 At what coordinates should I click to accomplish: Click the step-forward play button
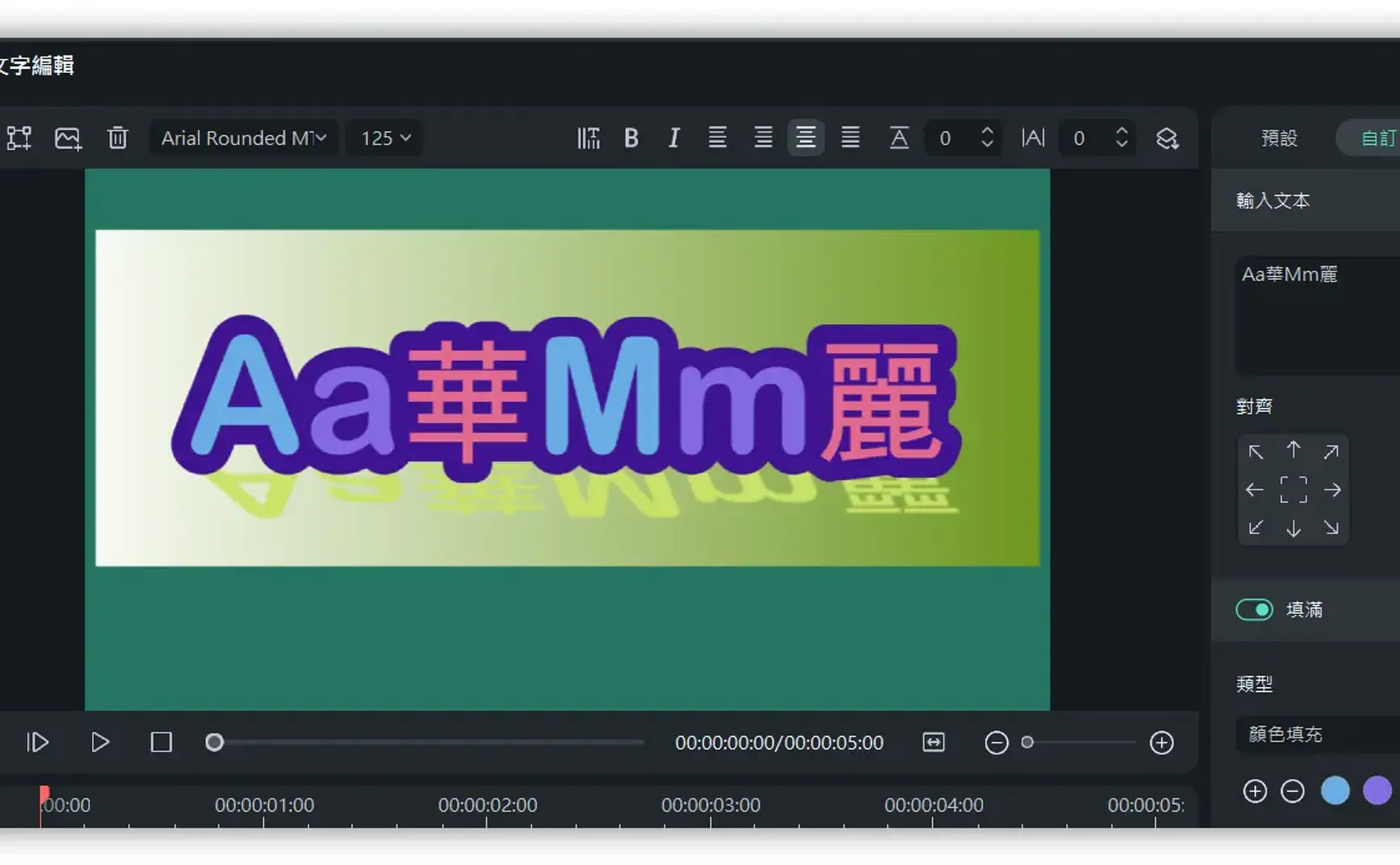point(37,742)
